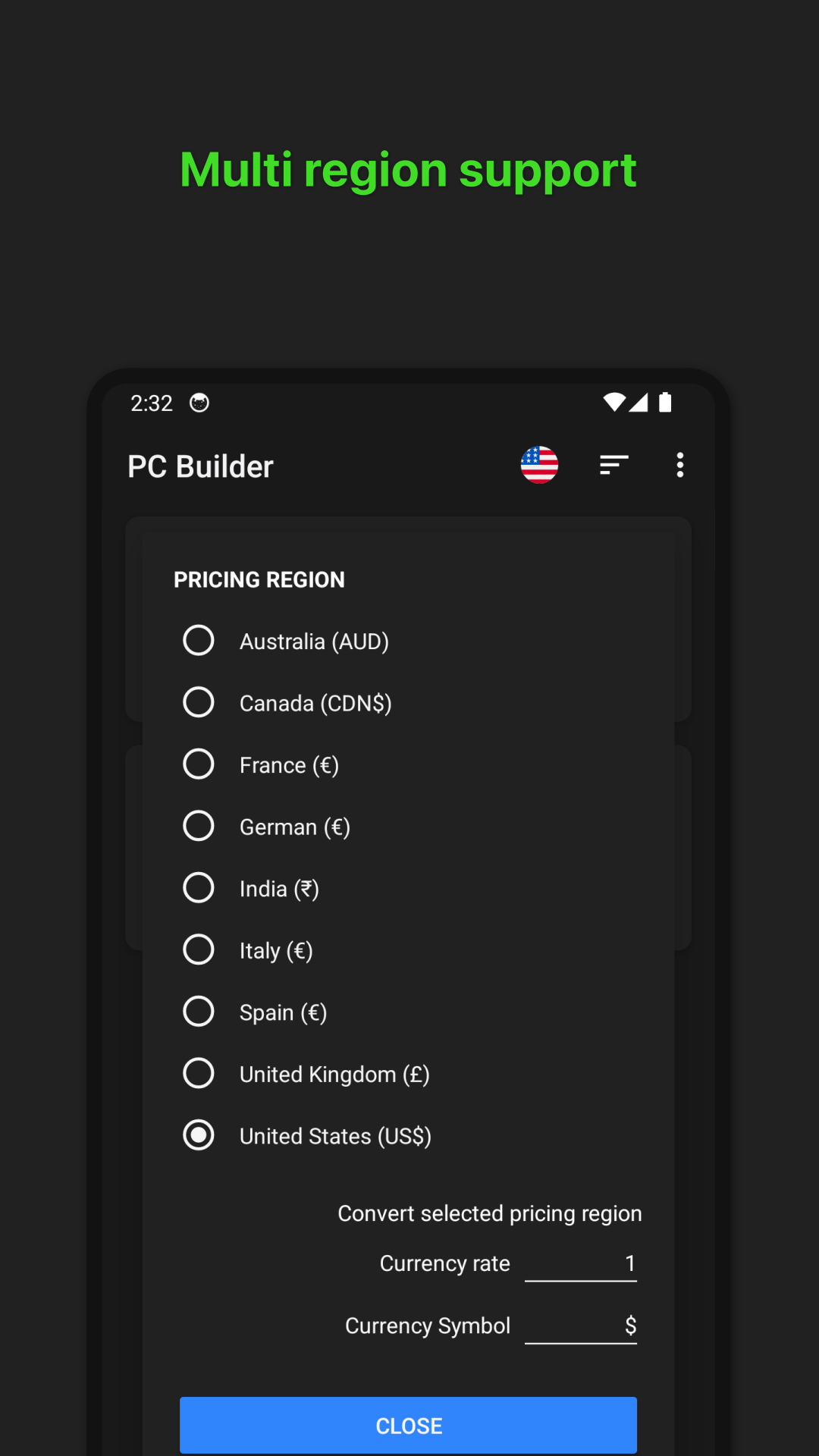Viewport: 819px width, 1456px height.
Task: Click the Currency rate input field
Action: 581,1263
